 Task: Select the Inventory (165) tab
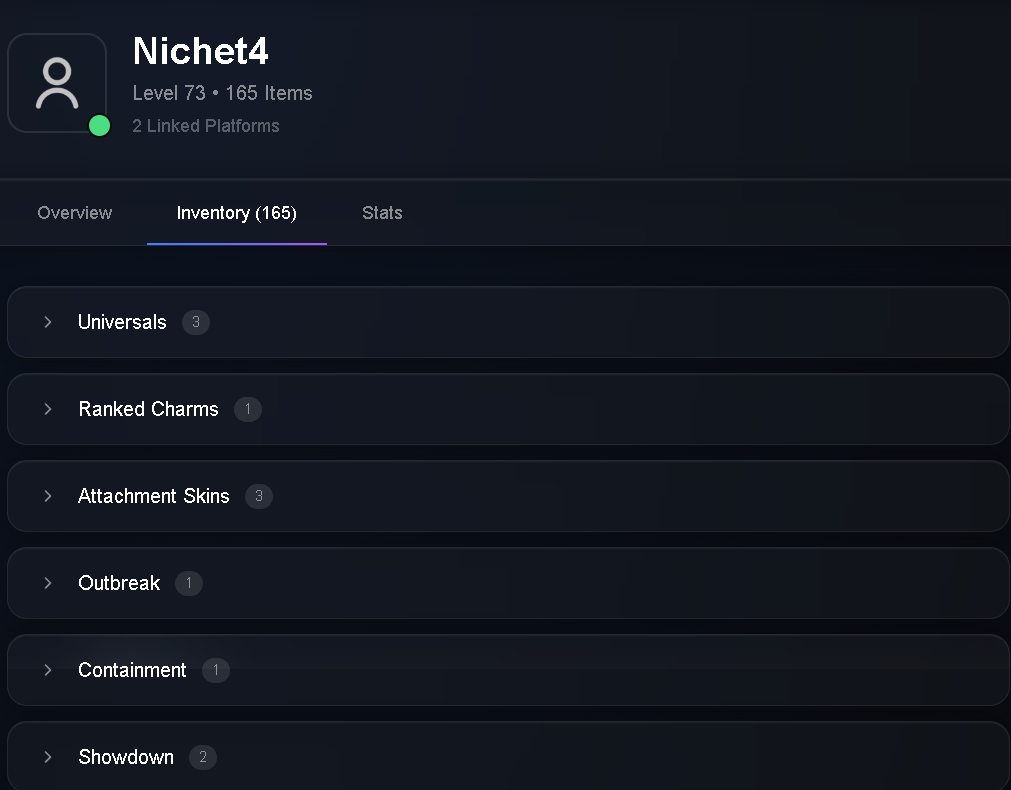pyautogui.click(x=237, y=213)
